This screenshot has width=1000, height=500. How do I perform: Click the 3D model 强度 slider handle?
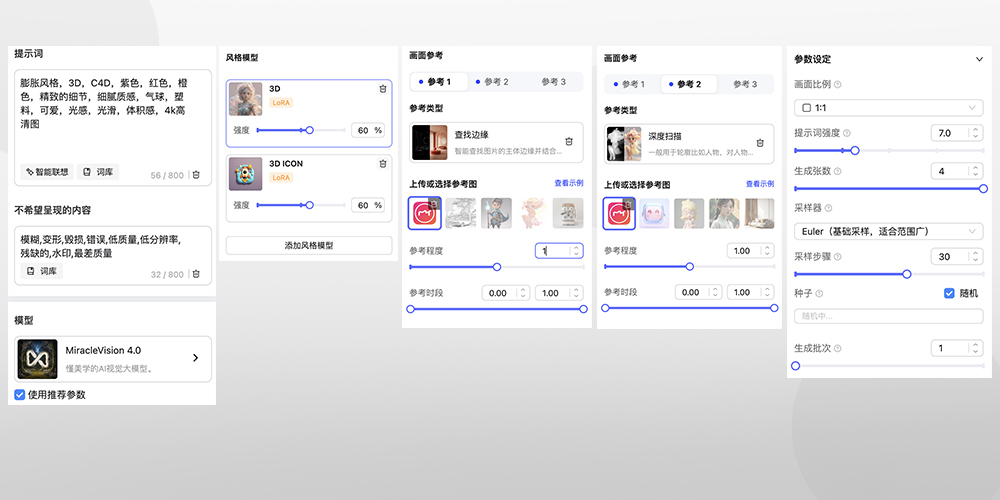pyautogui.click(x=309, y=130)
